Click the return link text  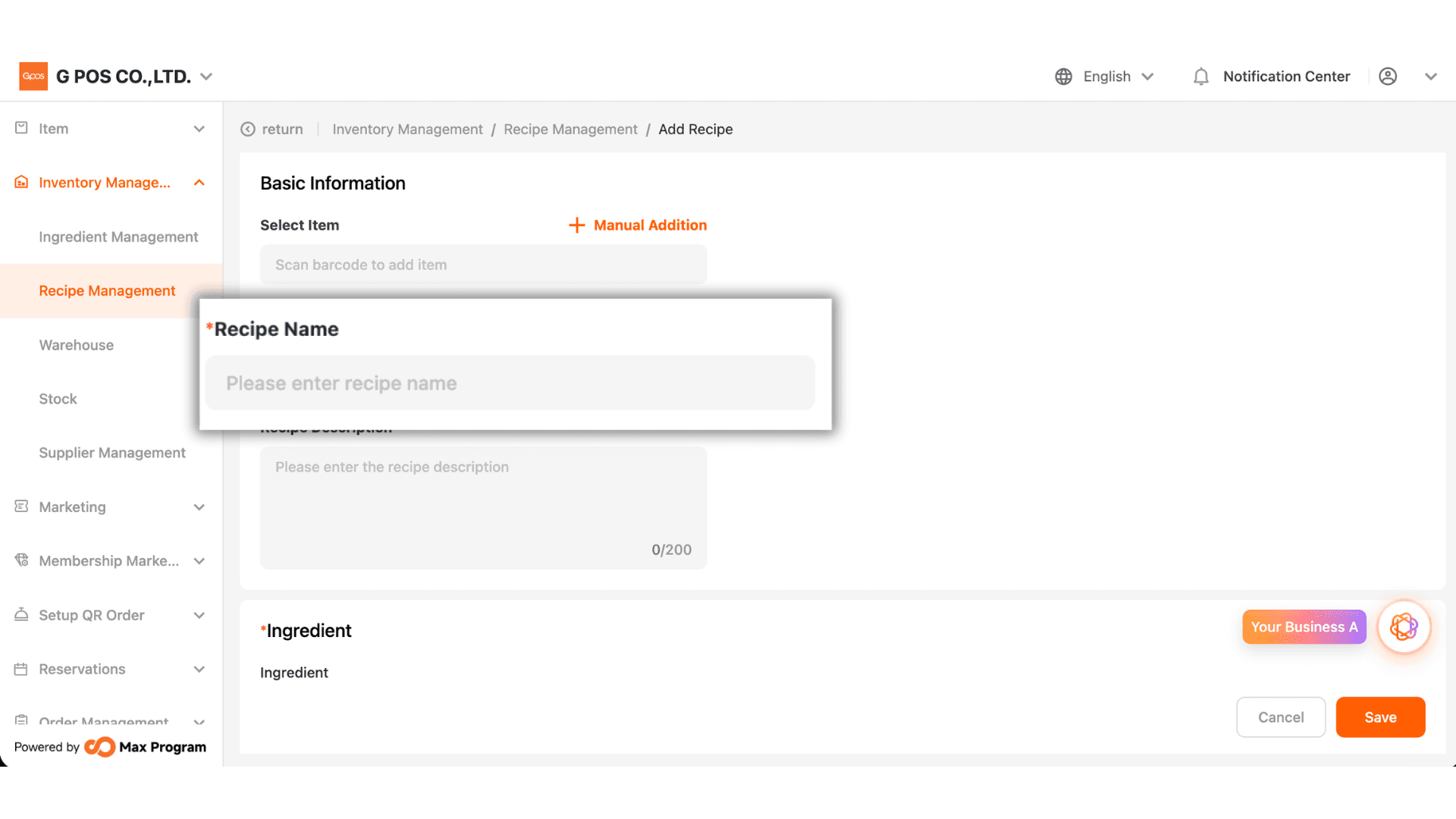(282, 130)
